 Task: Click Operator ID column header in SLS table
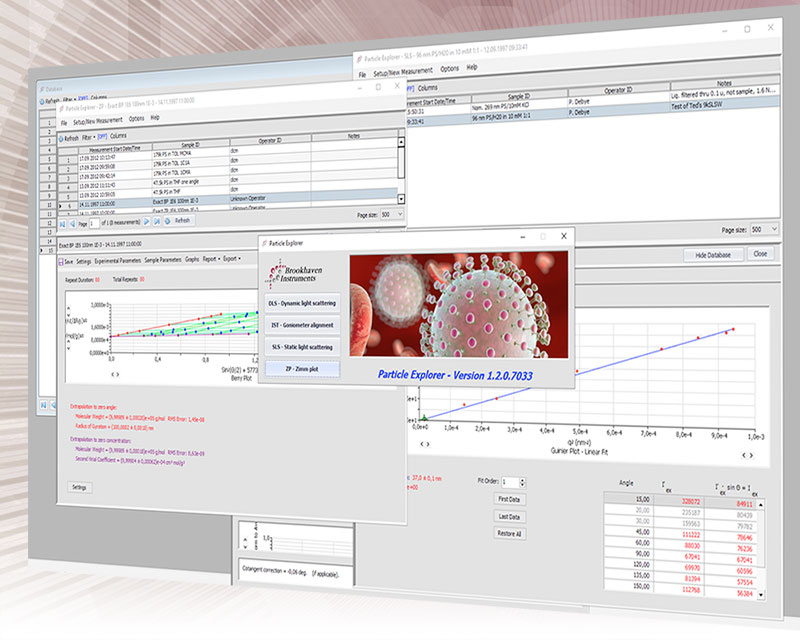click(x=618, y=90)
